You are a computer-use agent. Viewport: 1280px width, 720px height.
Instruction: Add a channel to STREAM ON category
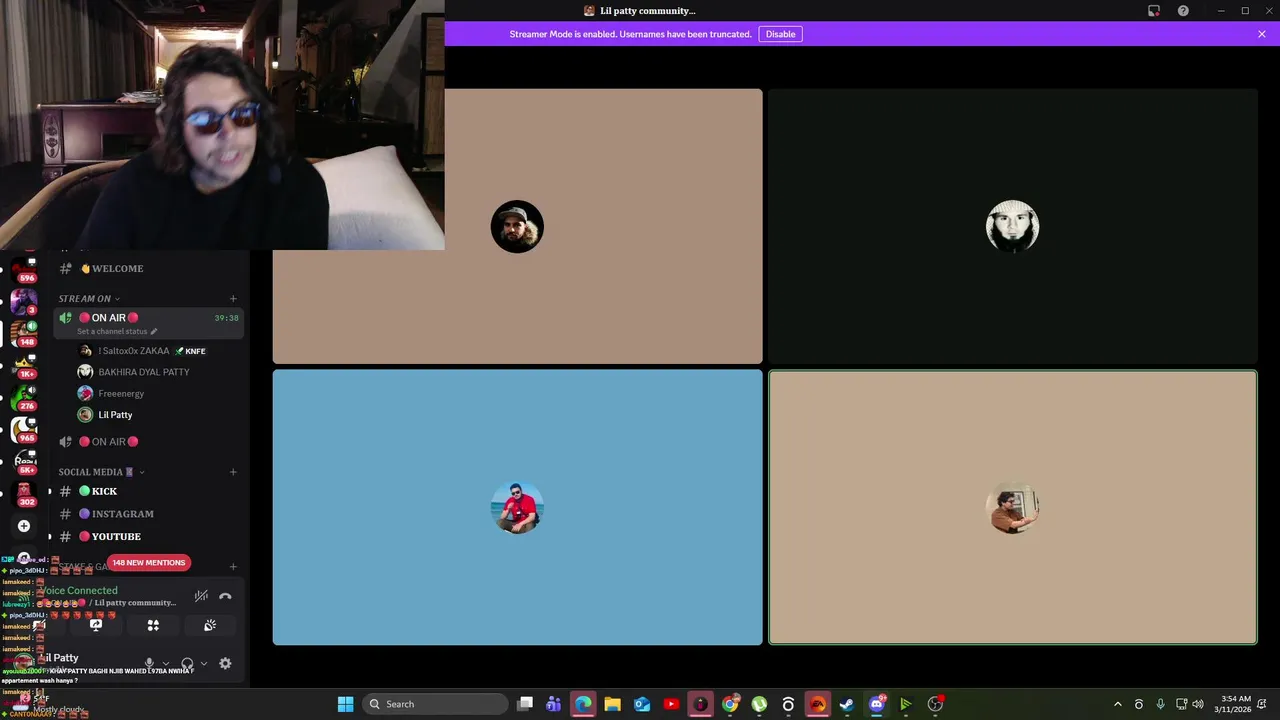(x=233, y=298)
